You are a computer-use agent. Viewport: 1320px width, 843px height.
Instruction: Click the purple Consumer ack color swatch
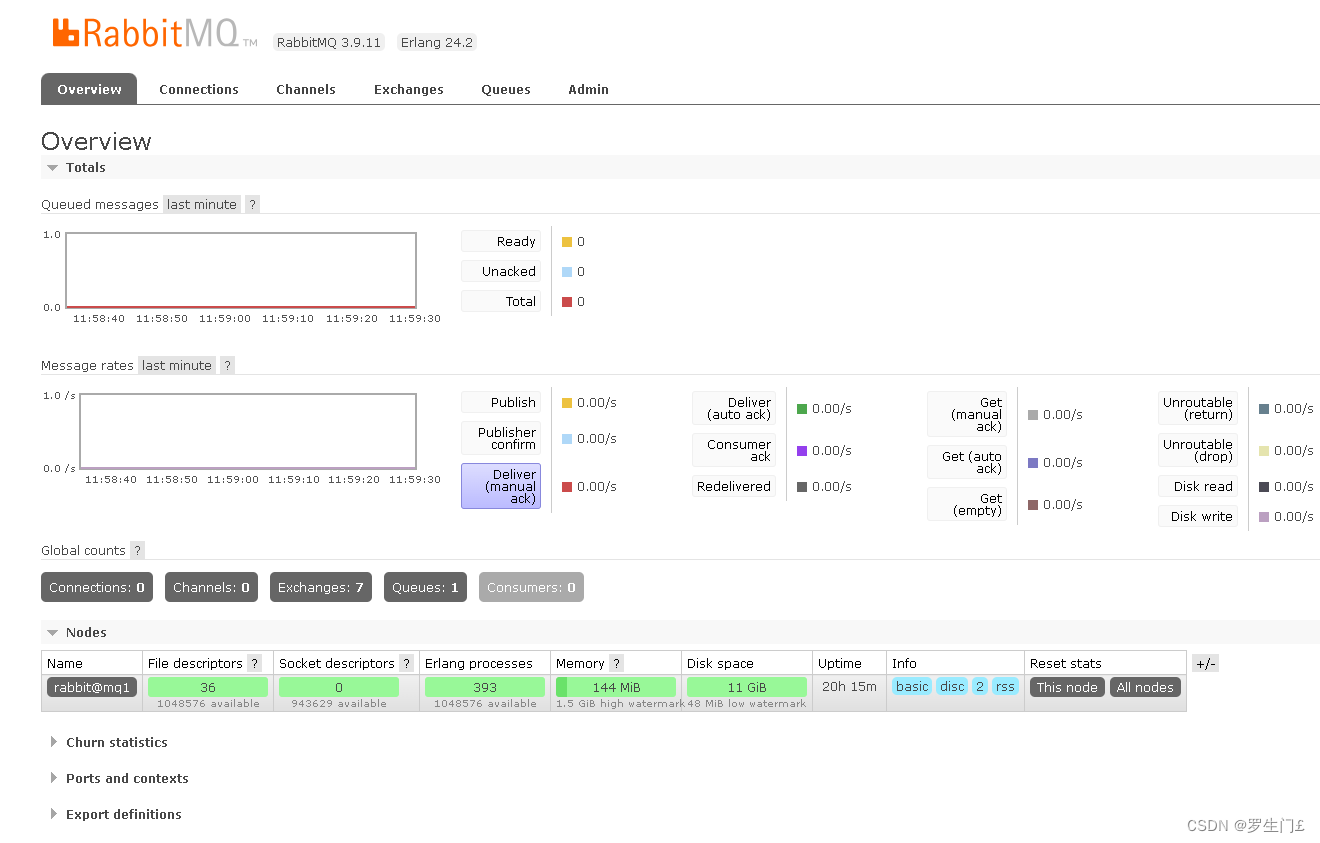802,451
